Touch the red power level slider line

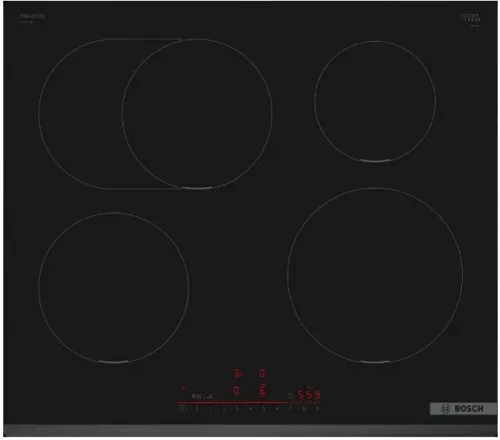click(x=248, y=402)
